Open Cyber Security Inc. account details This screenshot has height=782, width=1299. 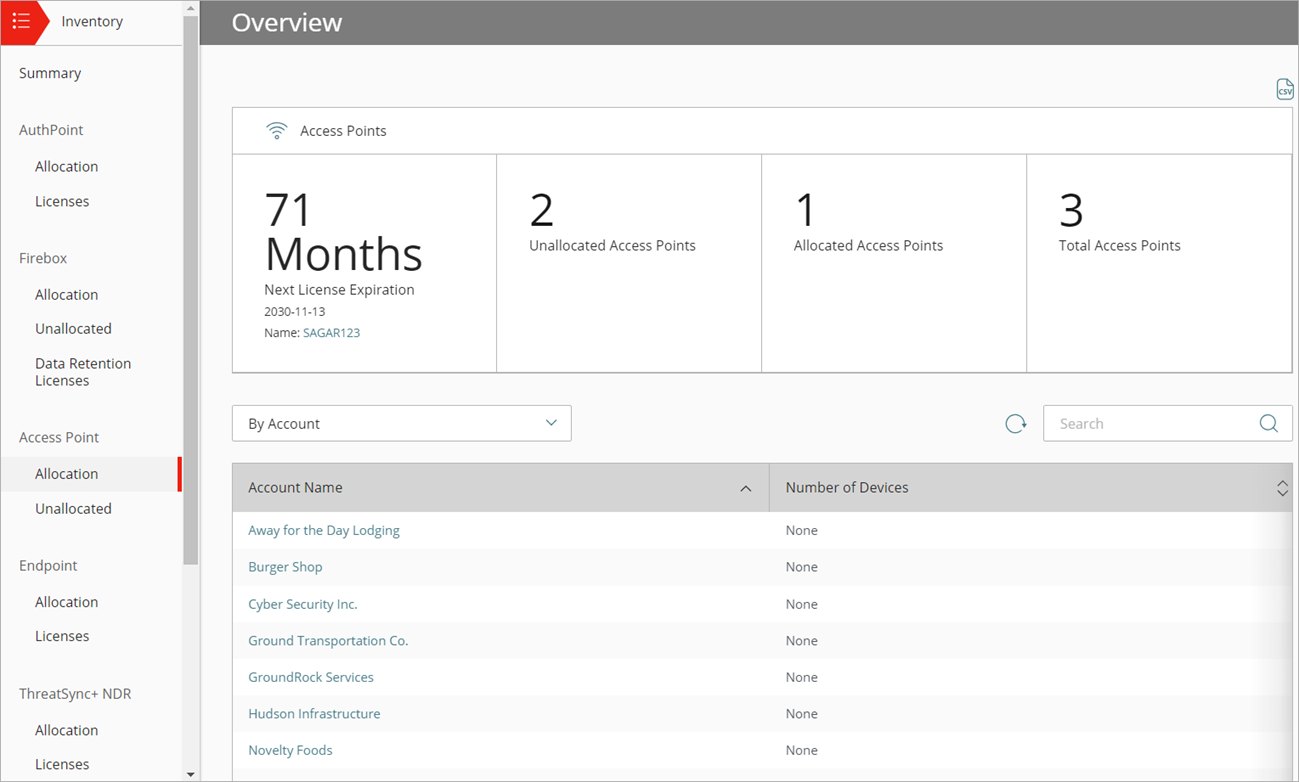303,604
